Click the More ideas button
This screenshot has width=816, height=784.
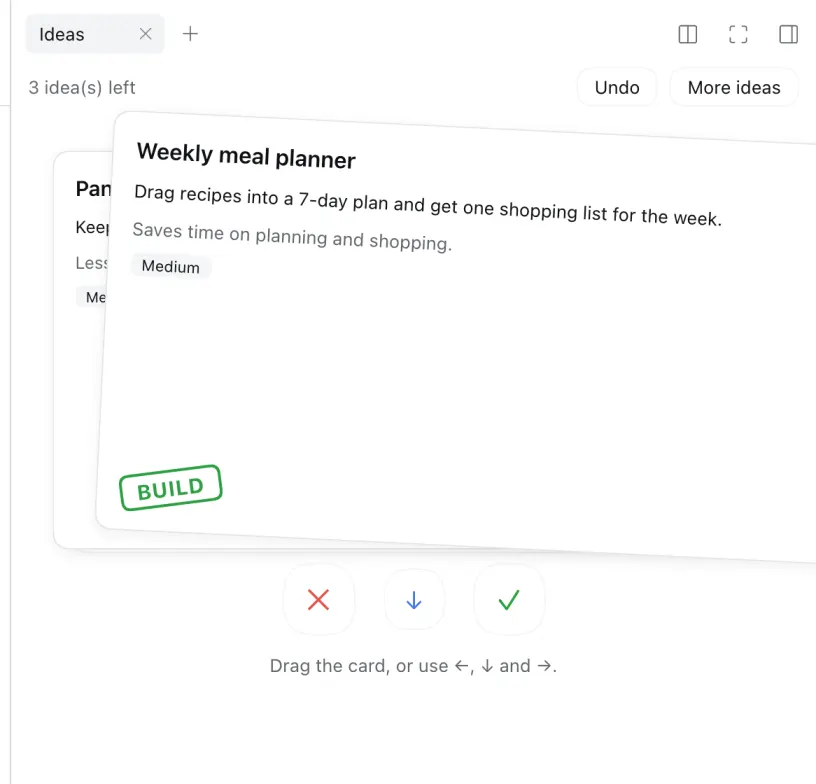tap(734, 87)
